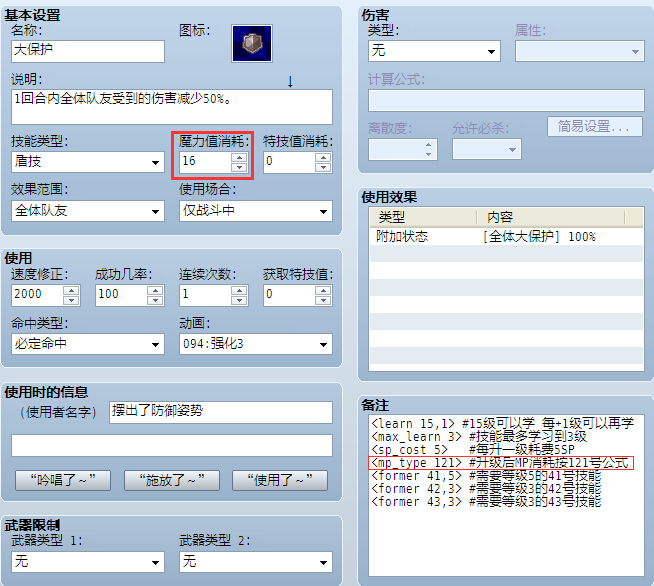Increase 连续次数 with the up arrow

[239, 290]
